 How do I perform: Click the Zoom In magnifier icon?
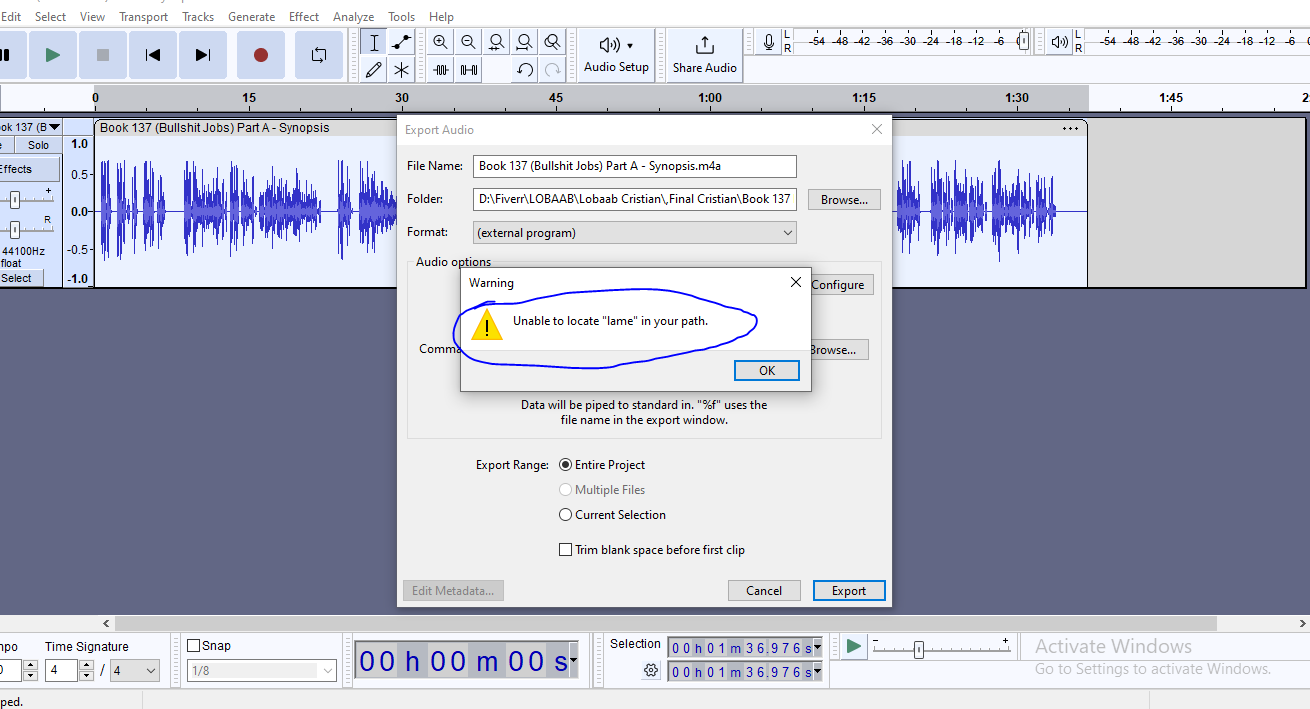click(440, 42)
